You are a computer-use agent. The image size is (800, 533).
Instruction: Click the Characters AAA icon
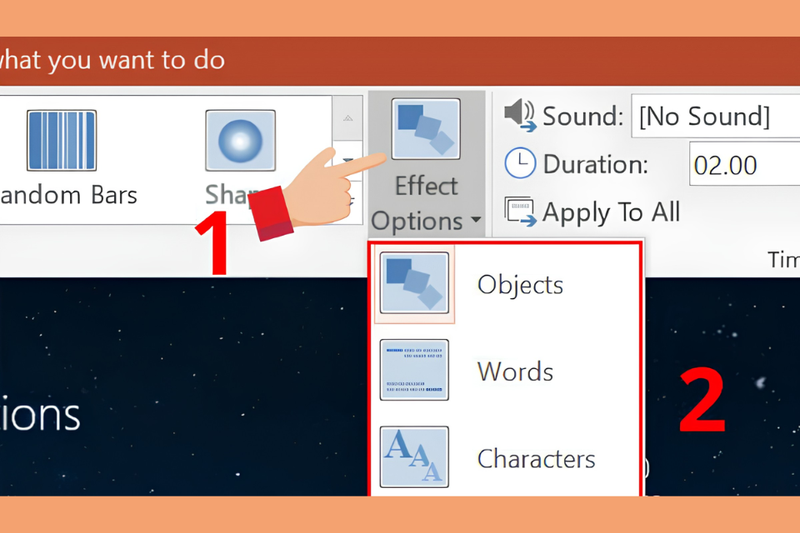(414, 457)
